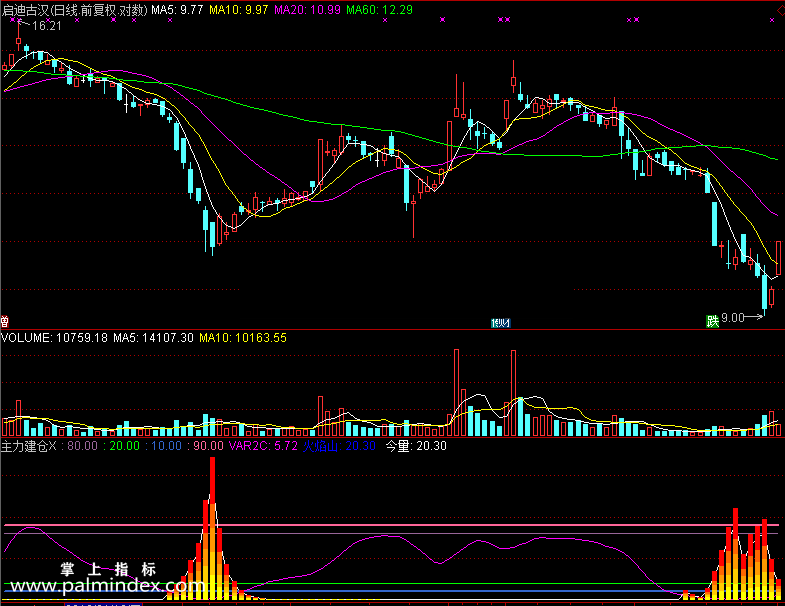The width and height of the screenshot is (785, 606).
Task: Select the green MA60: 12.29 label
Action: [x=379, y=10]
